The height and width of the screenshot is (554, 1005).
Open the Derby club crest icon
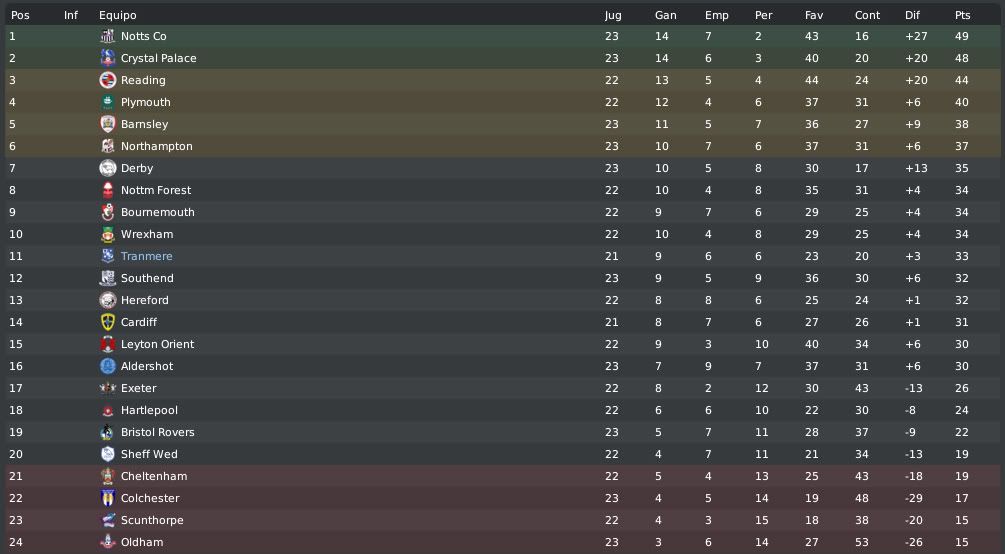coord(108,168)
